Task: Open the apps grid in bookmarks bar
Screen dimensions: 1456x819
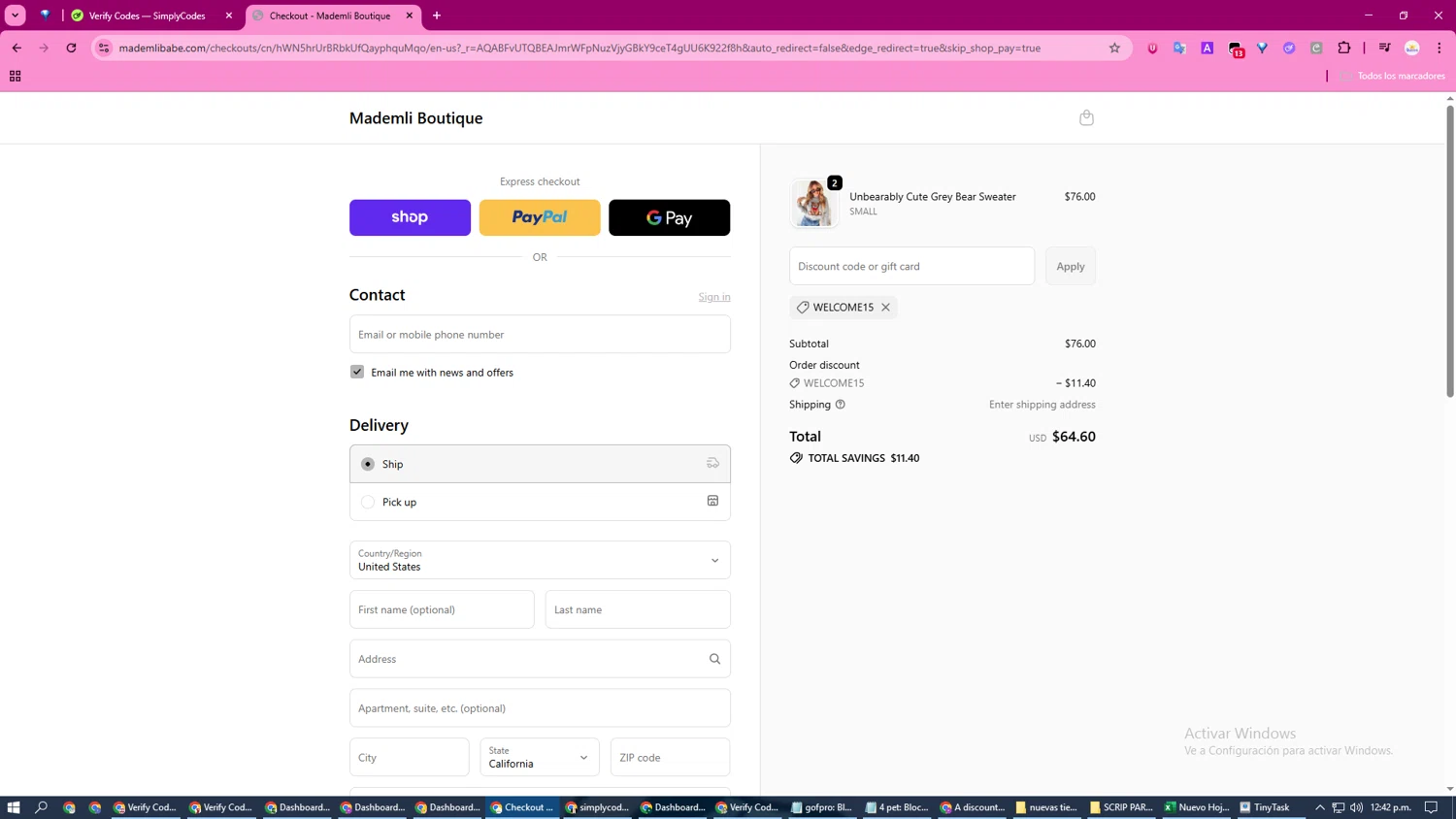Action: tap(15, 76)
